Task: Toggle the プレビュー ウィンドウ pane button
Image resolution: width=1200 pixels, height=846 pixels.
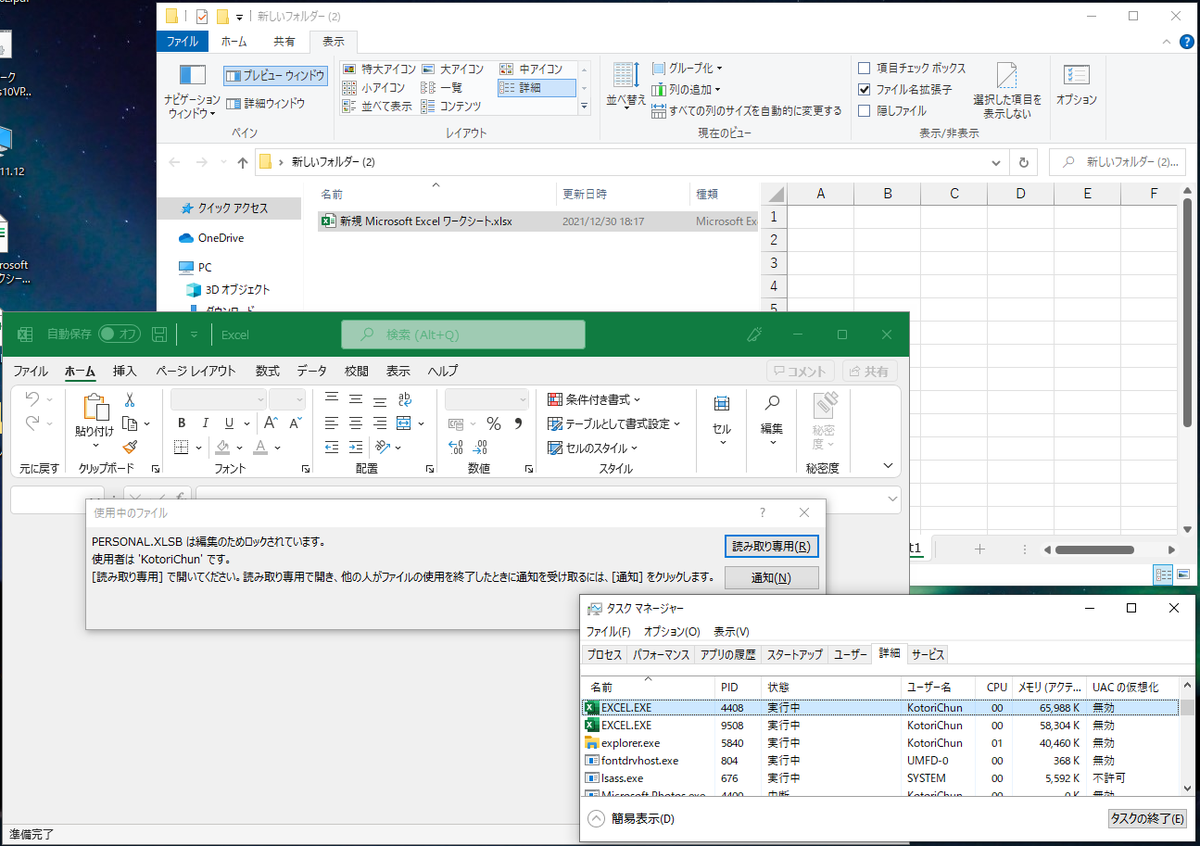Action: 275,76
